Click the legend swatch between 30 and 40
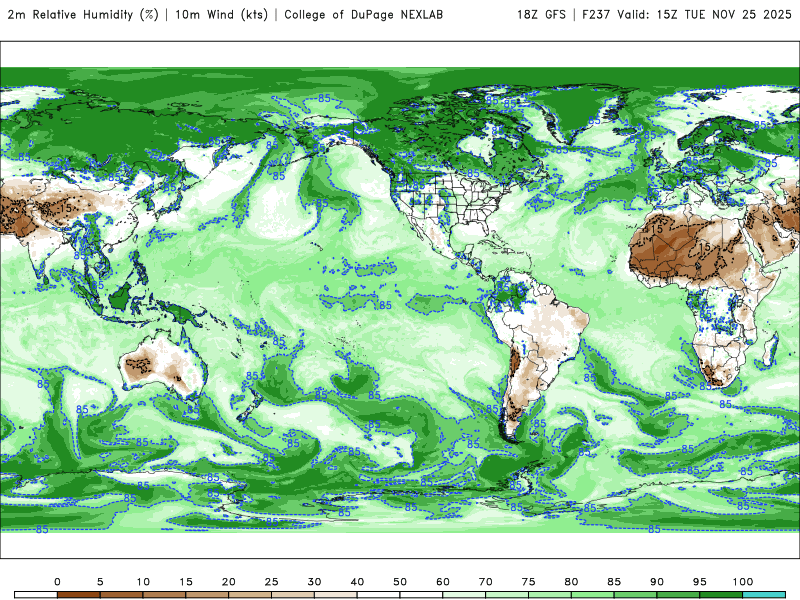Screen dimensions: 800x600 tap(336, 595)
